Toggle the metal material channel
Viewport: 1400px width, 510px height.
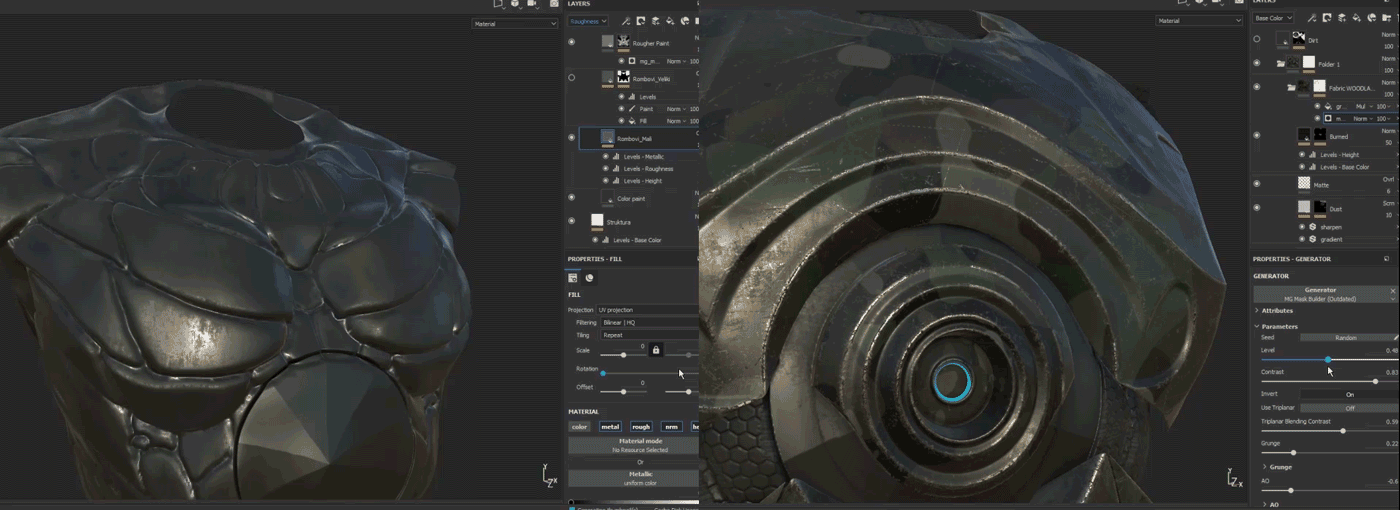coord(610,427)
